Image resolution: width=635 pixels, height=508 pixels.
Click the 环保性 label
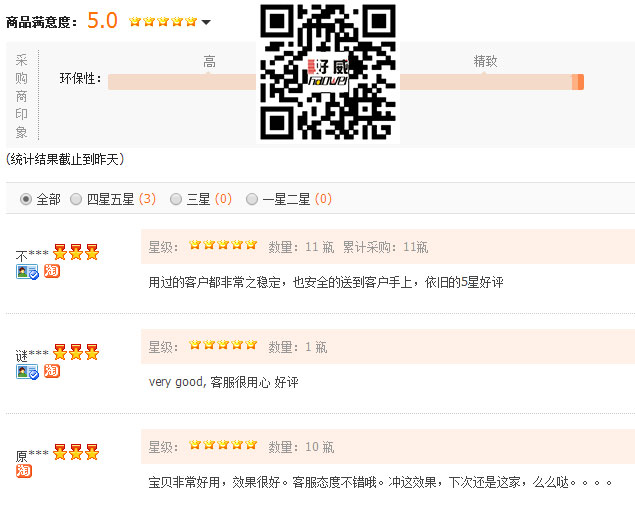tap(81, 78)
